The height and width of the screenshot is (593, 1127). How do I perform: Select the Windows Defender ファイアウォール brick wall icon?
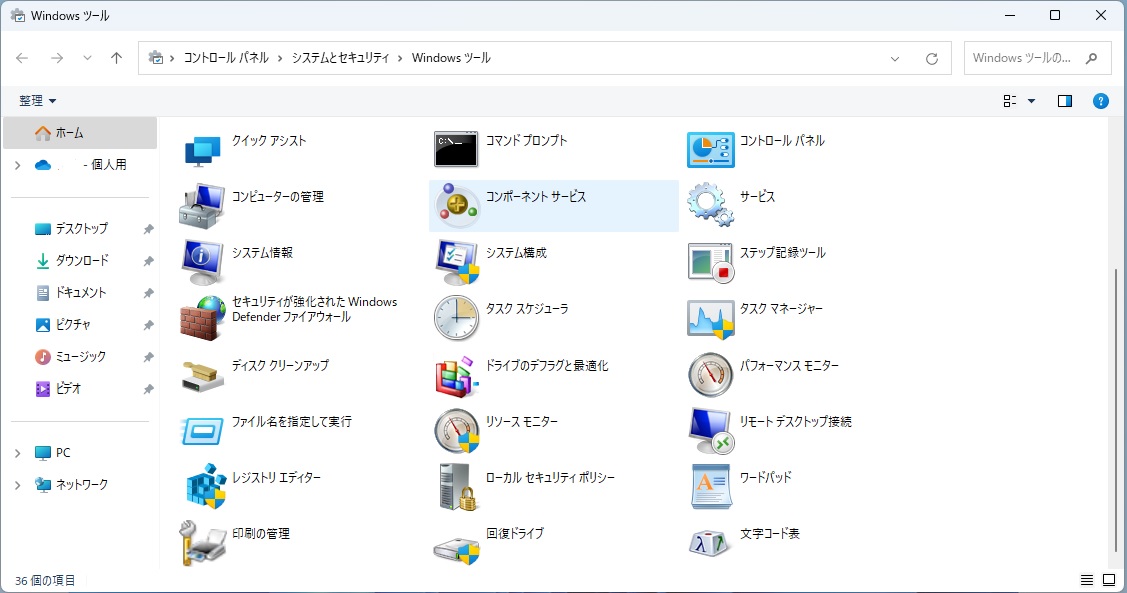pyautogui.click(x=203, y=318)
